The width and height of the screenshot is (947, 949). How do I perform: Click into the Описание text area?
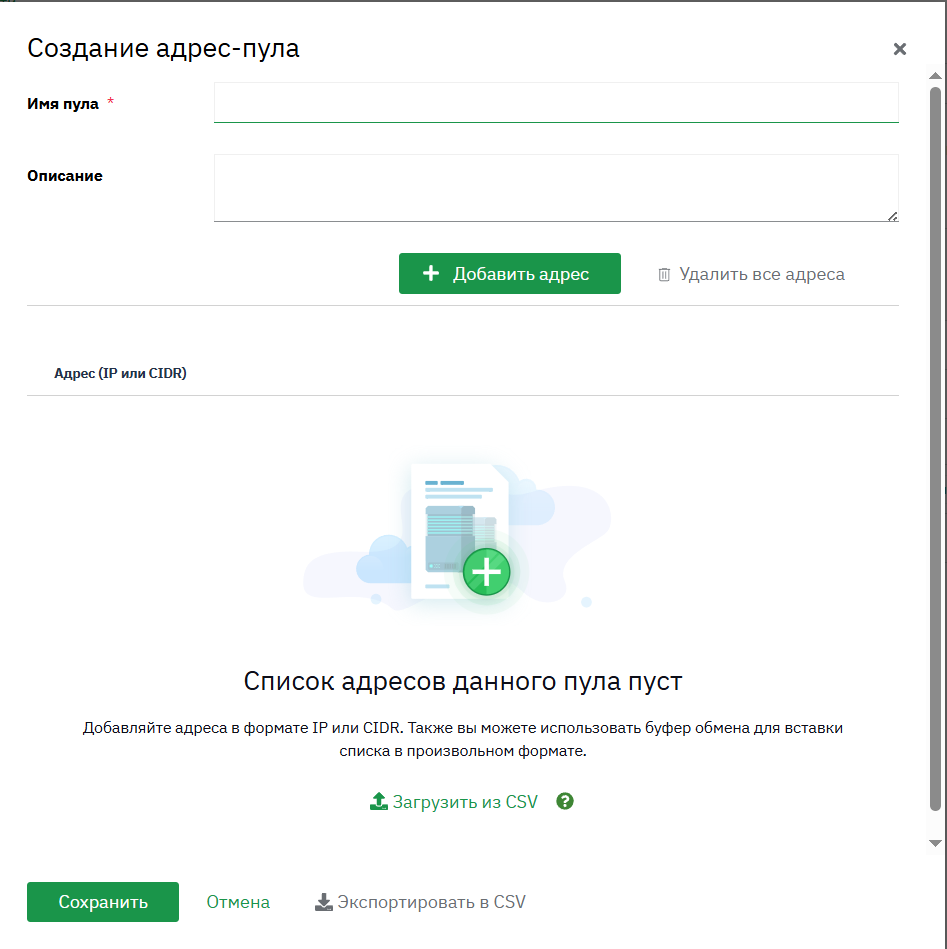click(x=556, y=188)
